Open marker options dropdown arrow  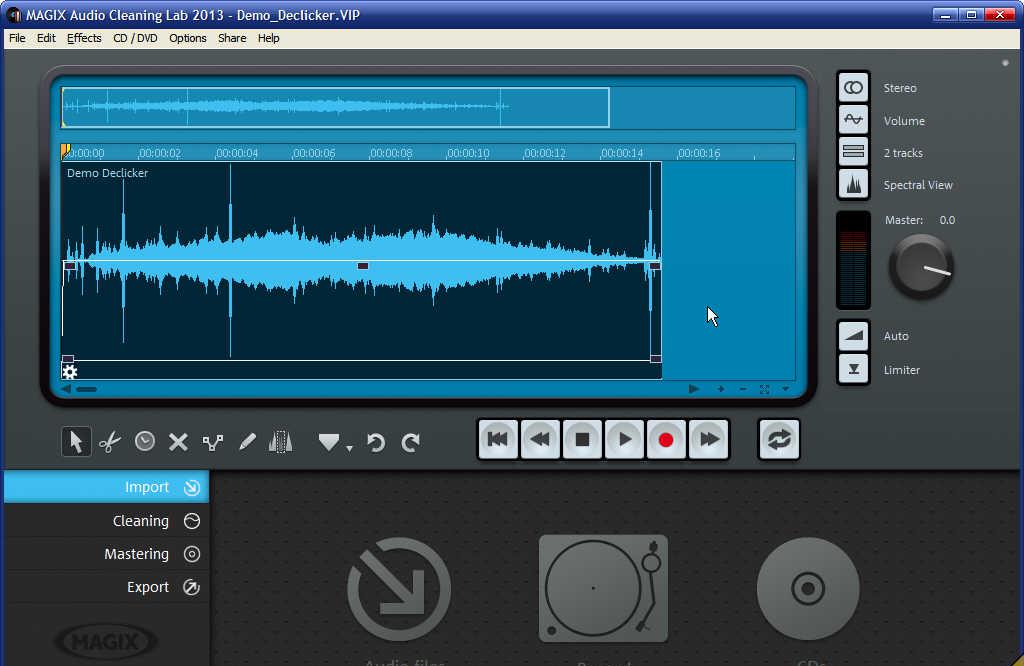coord(349,448)
